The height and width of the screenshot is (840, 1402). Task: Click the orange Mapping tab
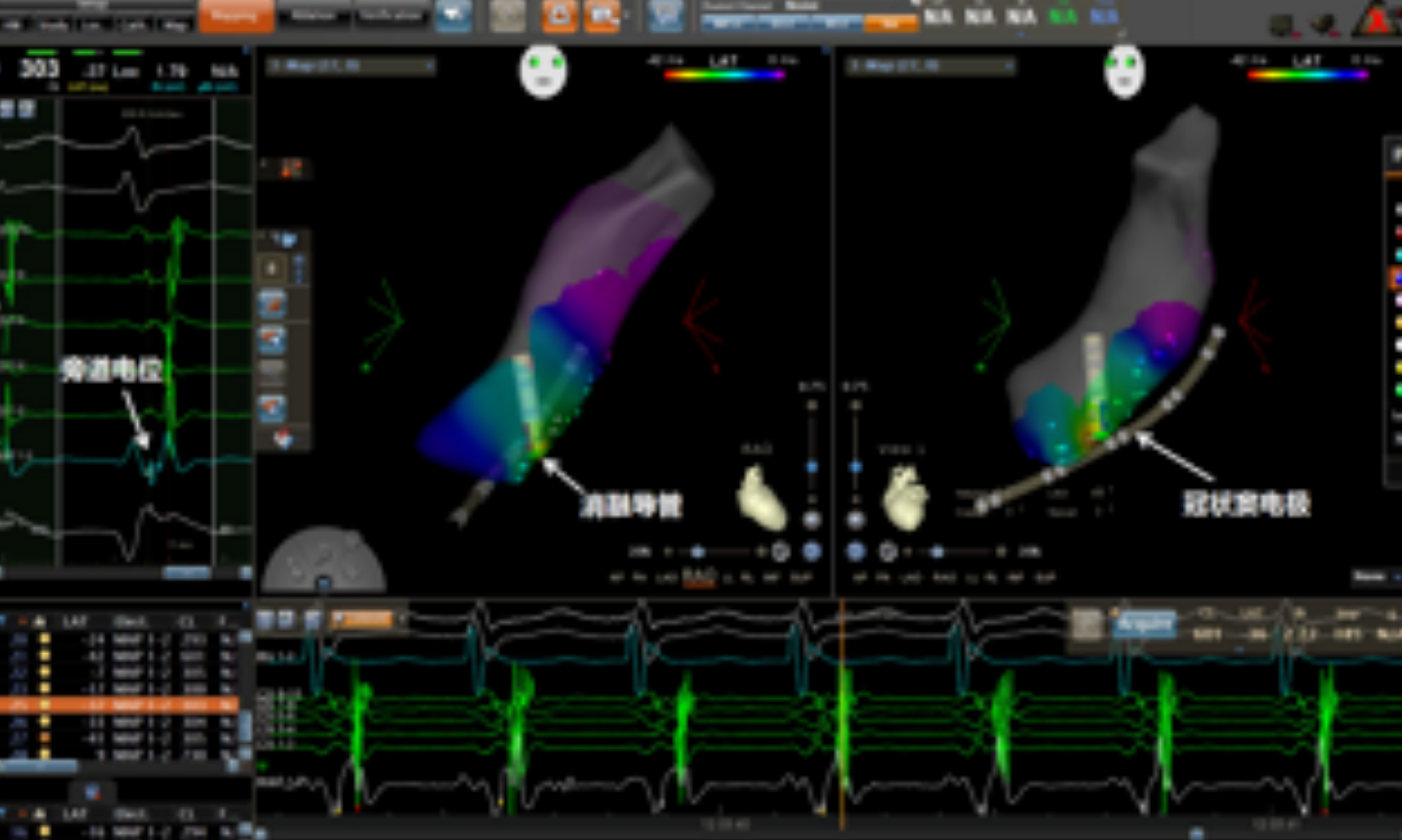coord(236,16)
